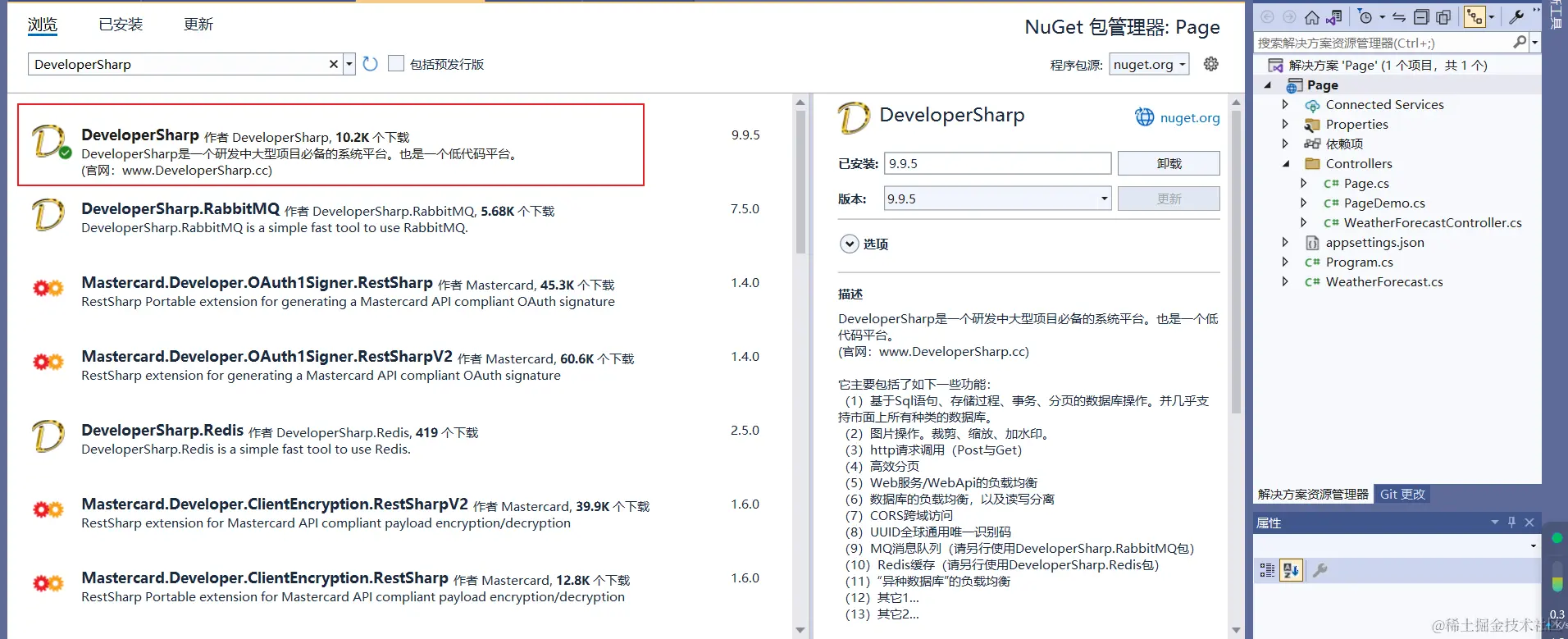Refresh the NuGet package list
The width and height of the screenshot is (1568, 639).
point(370,64)
